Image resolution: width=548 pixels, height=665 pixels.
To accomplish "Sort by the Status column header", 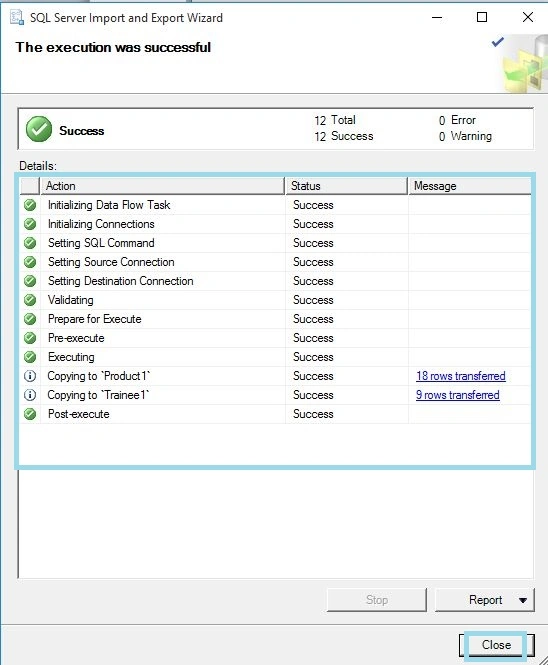I will pyautogui.click(x=347, y=186).
